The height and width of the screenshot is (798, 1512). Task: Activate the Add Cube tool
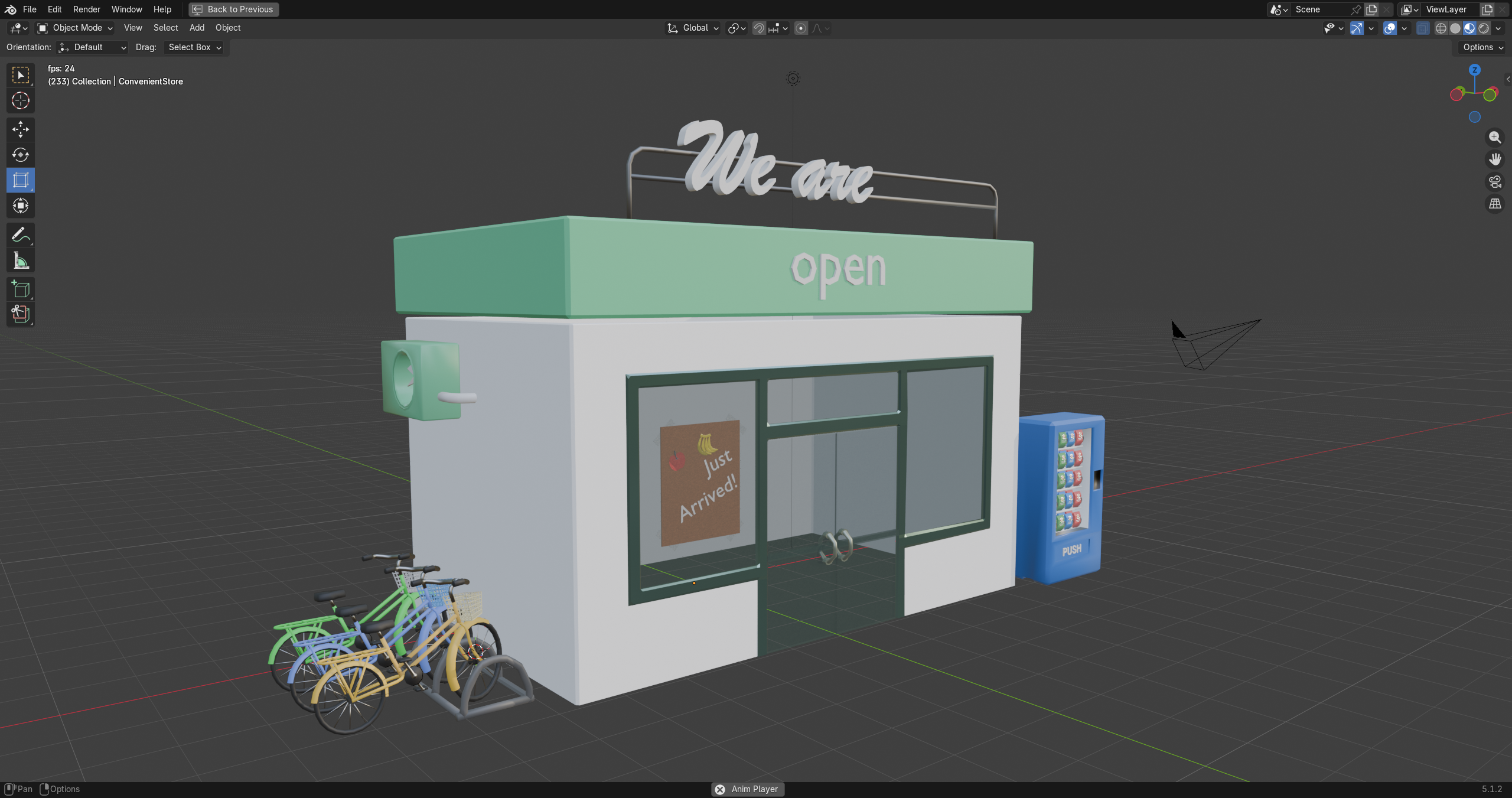[21, 289]
